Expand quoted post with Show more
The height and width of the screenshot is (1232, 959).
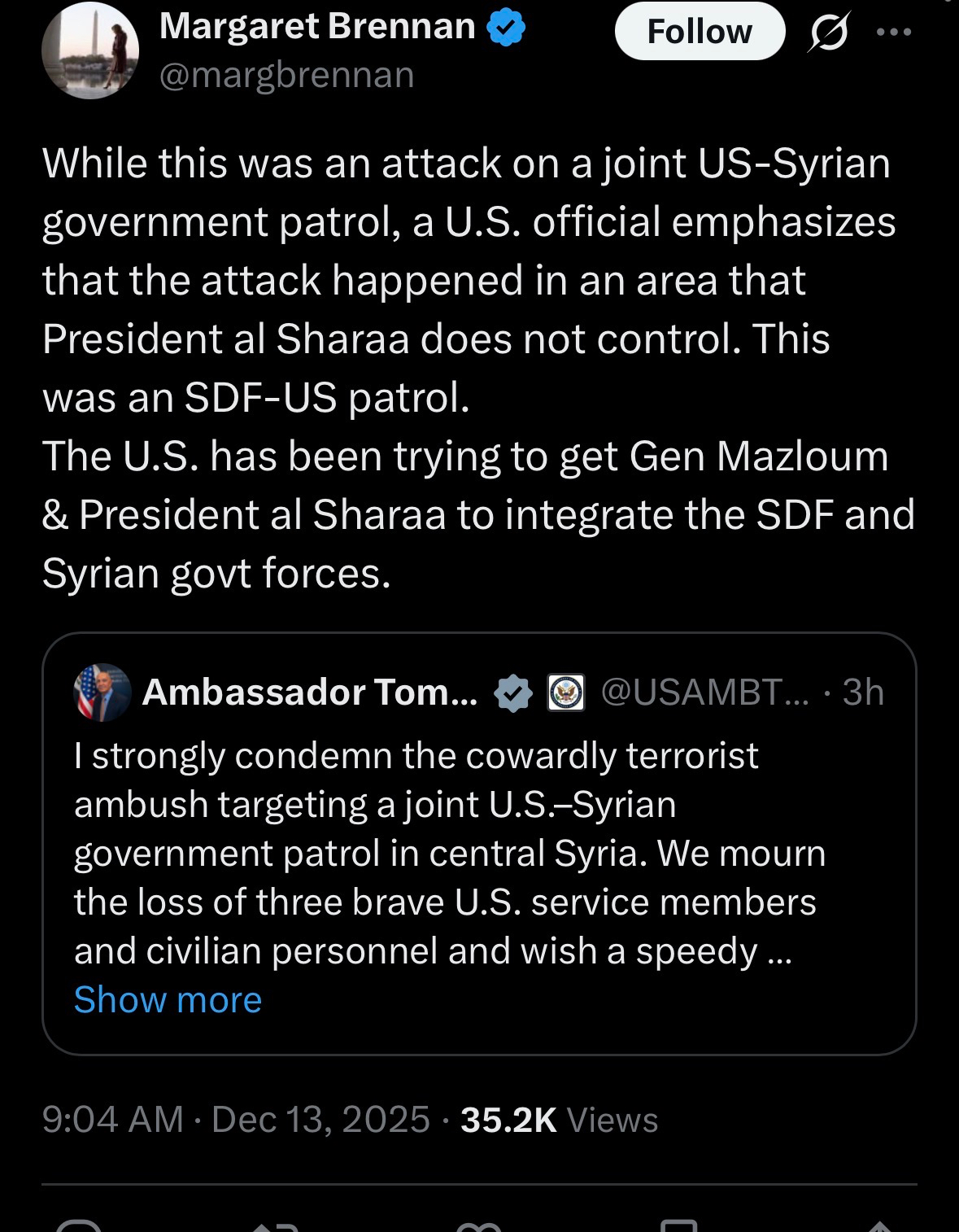tap(168, 999)
